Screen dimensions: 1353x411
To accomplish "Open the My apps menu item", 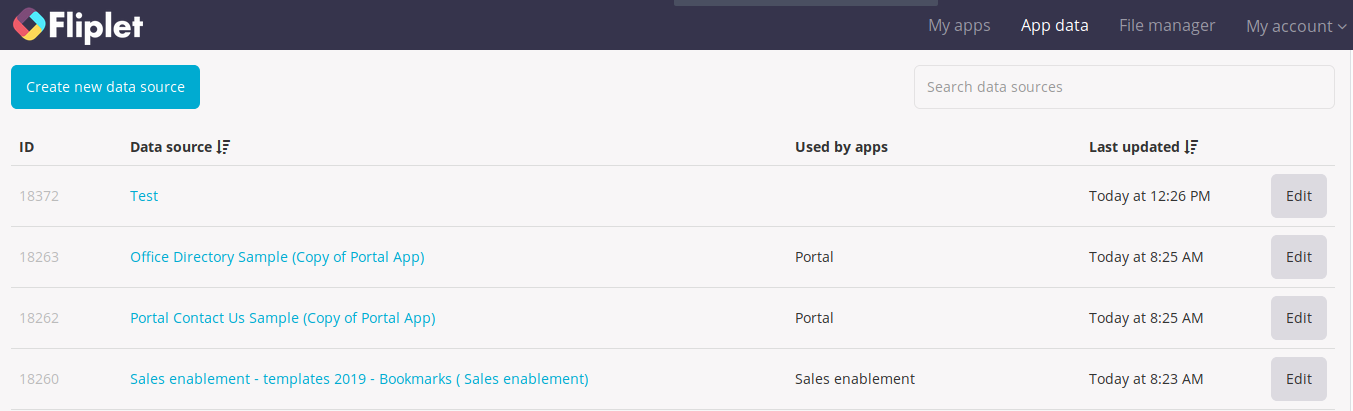I will (x=959, y=25).
